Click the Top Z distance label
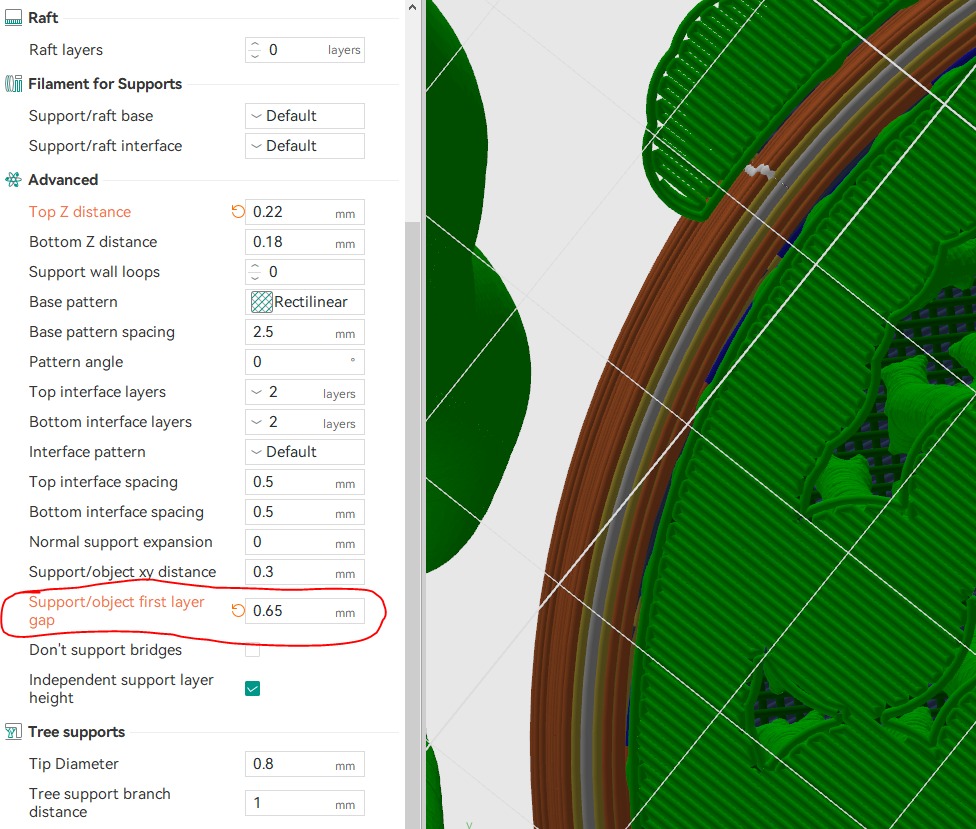The image size is (976, 829). [x=80, y=212]
